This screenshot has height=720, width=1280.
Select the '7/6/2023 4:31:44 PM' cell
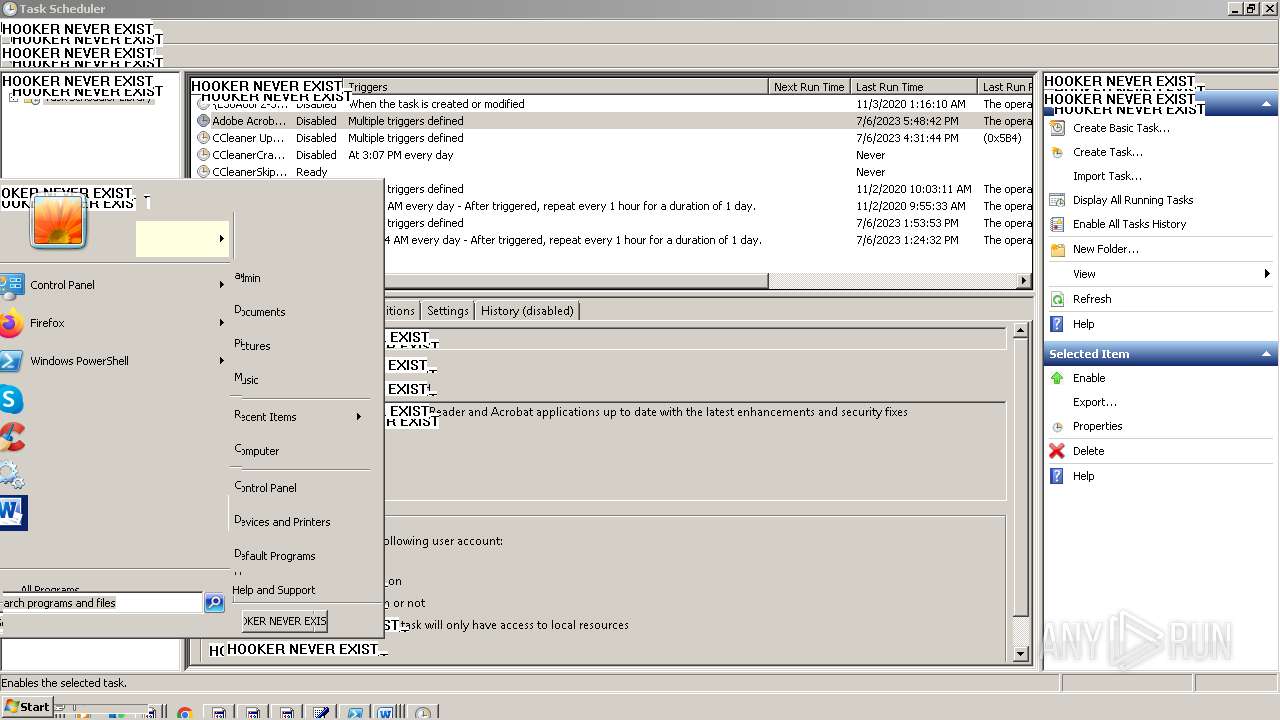907,138
